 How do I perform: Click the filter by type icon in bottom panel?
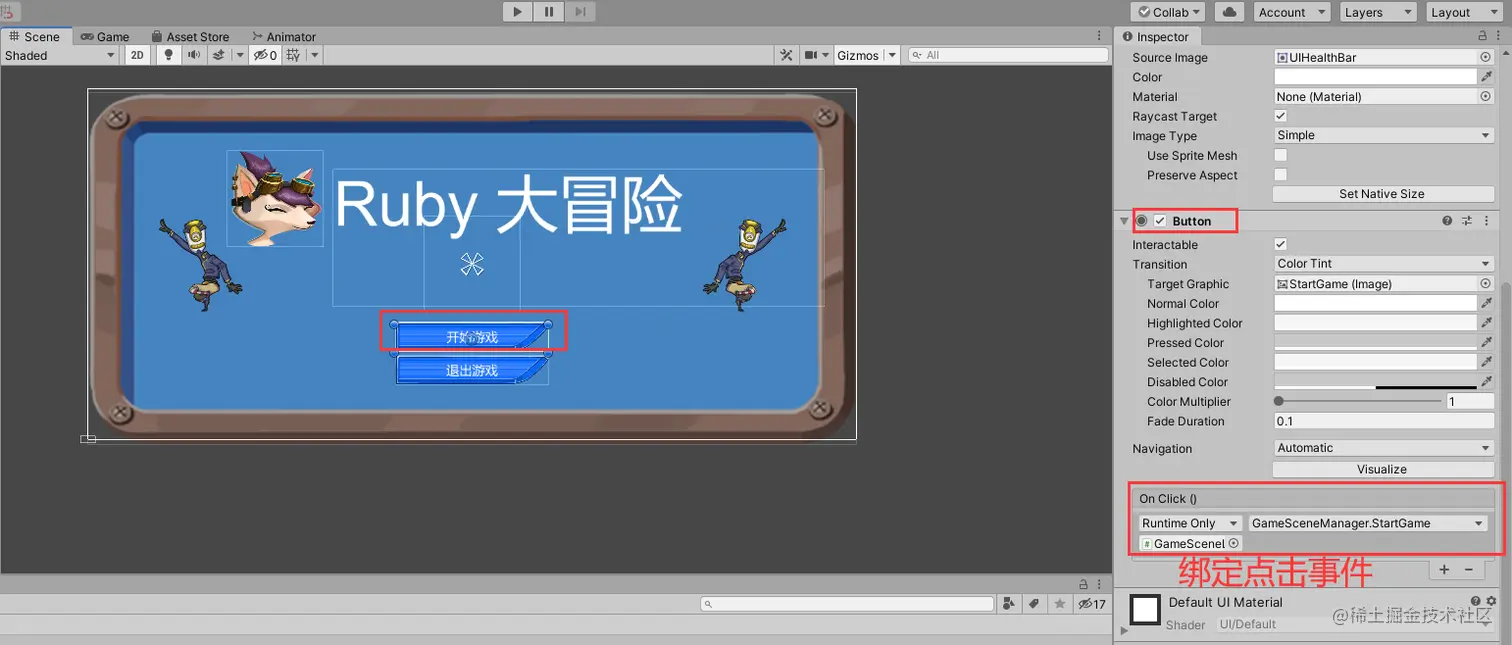(1010, 604)
